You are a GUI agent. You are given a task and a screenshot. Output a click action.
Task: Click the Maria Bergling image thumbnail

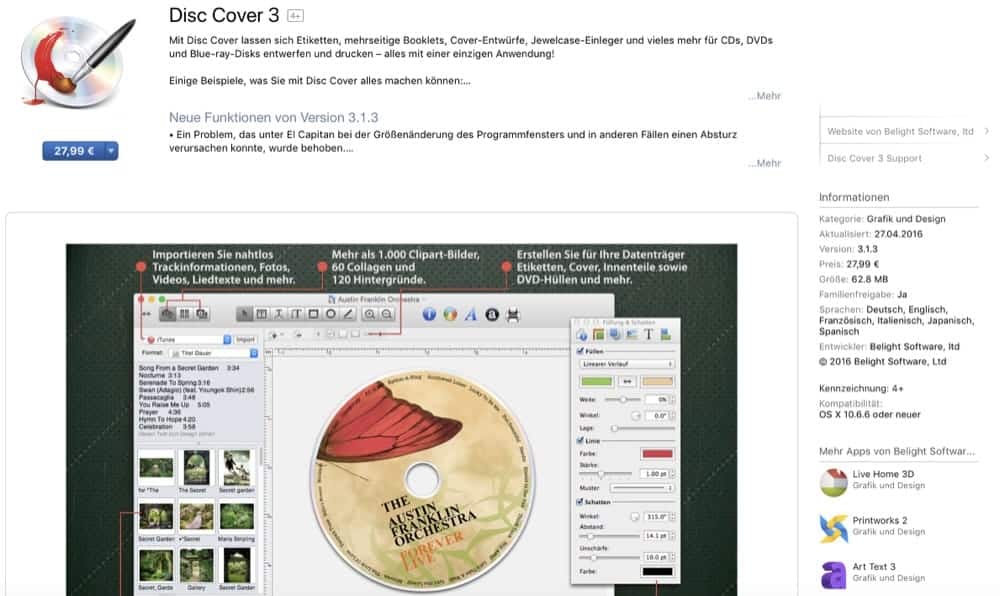(x=237, y=516)
